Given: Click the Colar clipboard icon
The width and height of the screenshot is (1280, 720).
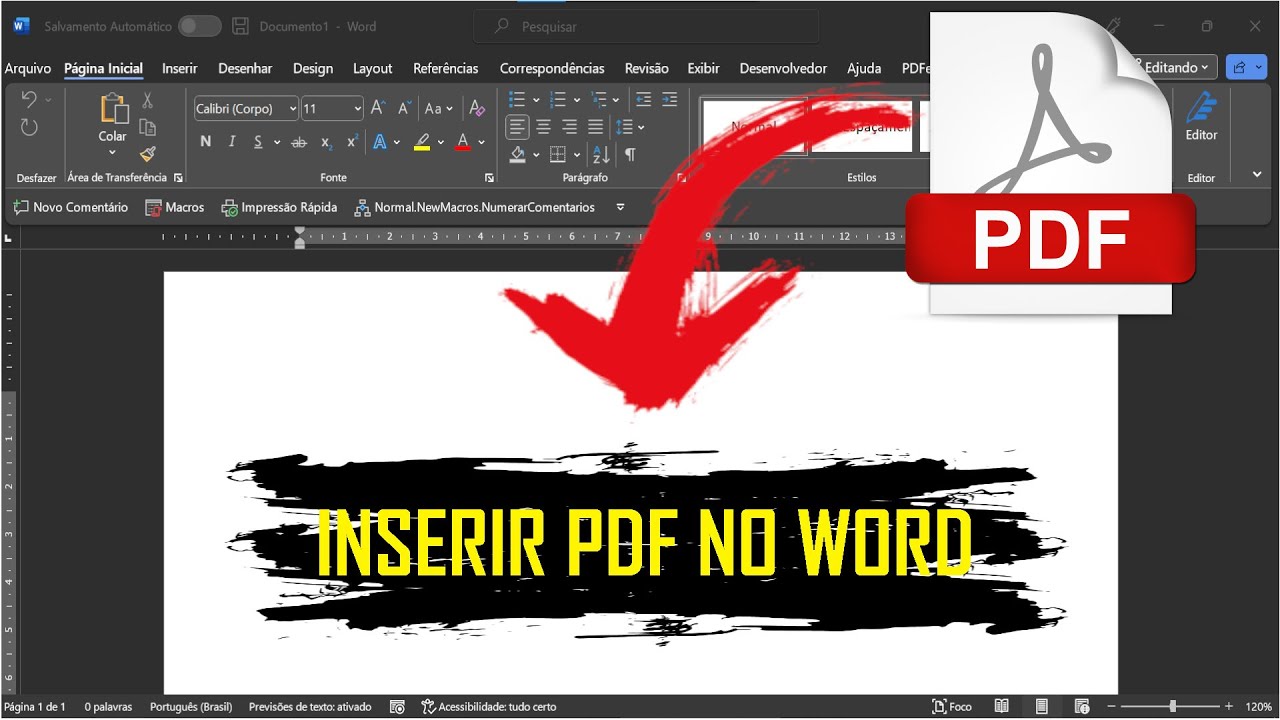Looking at the screenshot, I should [x=113, y=109].
